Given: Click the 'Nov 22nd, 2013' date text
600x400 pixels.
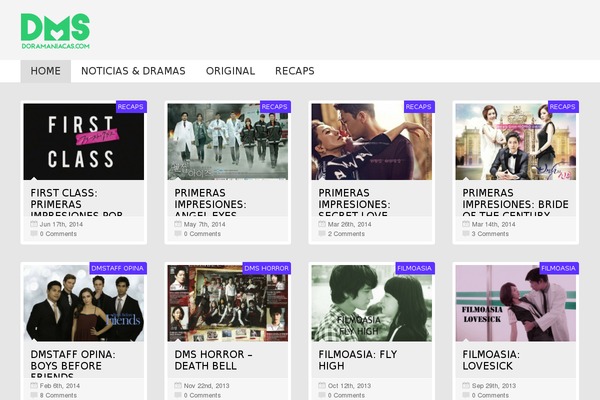Looking at the screenshot, I should [x=206, y=385].
